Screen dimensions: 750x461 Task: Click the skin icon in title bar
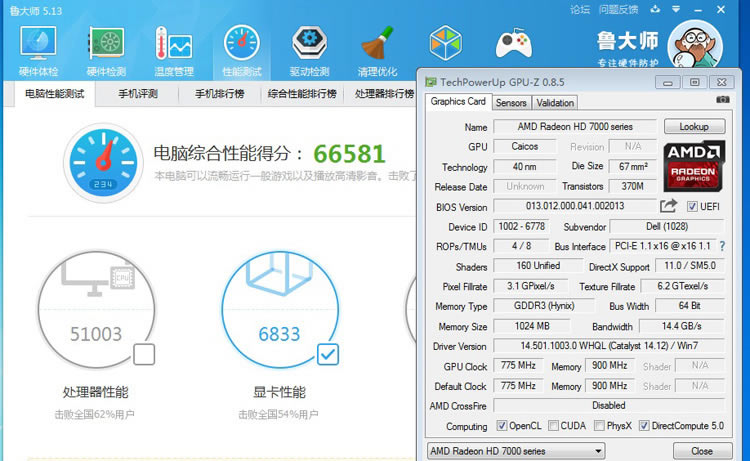[x=655, y=9]
